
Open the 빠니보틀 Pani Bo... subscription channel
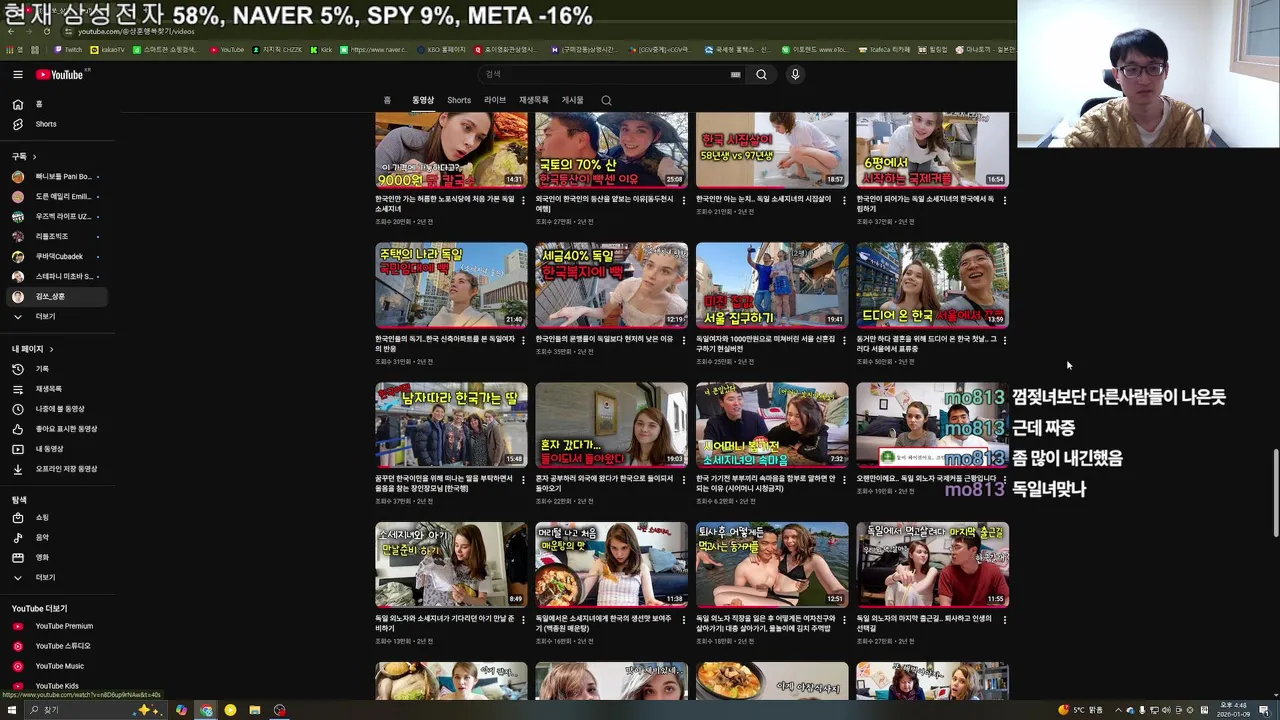56,177
